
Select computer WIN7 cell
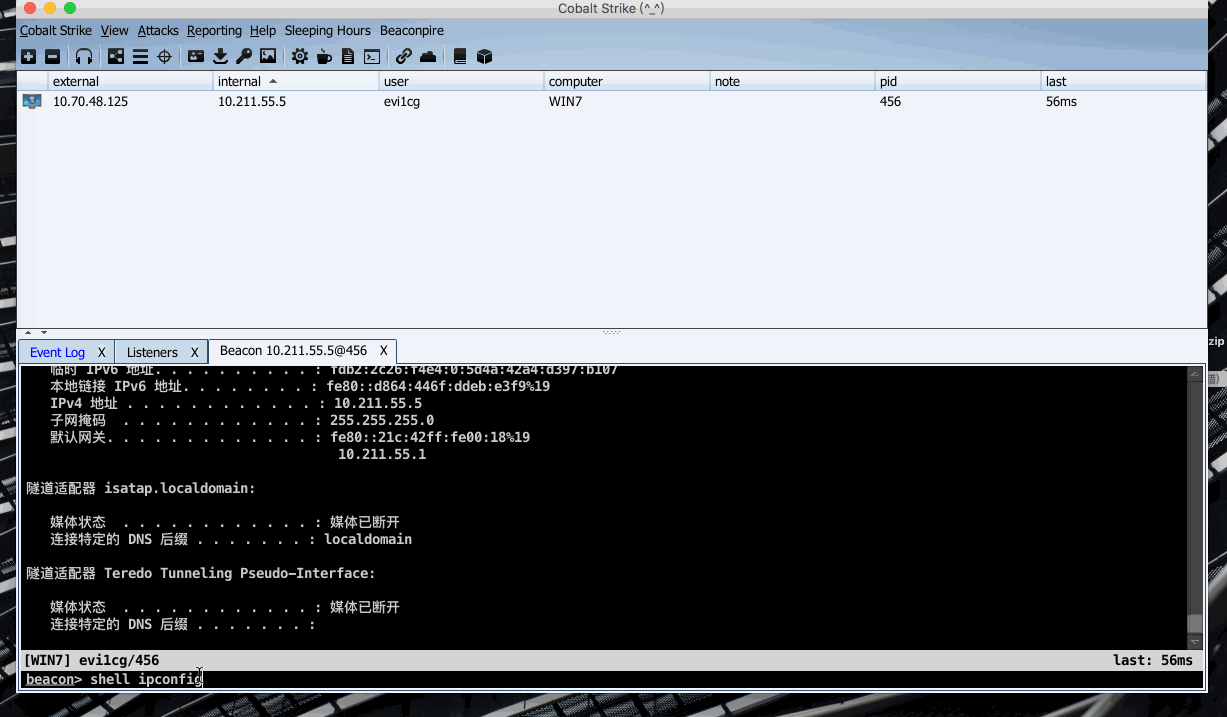click(627, 101)
